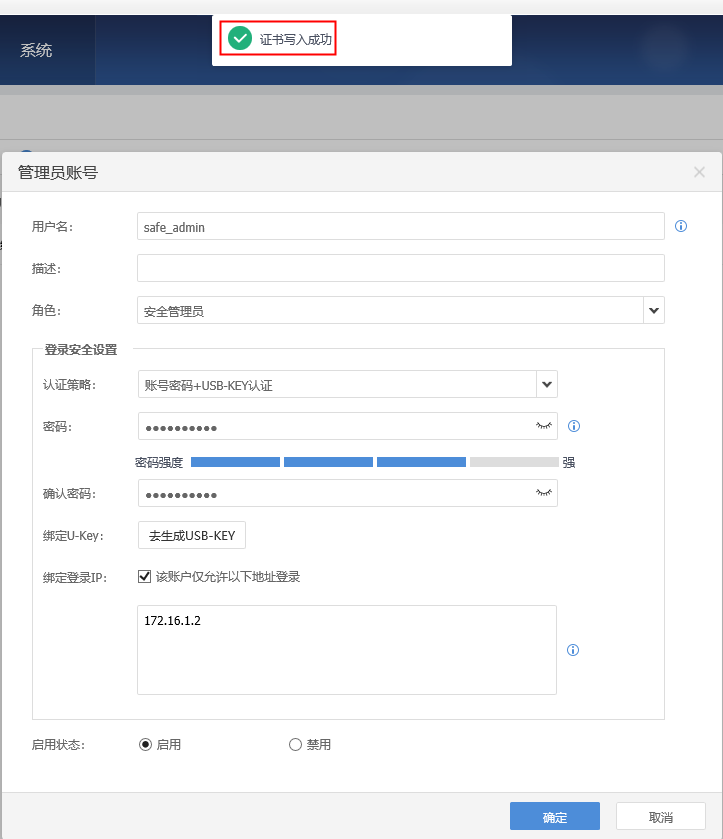This screenshot has width=723, height=839.
Task: Click the 去生成USB-KEY button
Action: click(x=192, y=535)
